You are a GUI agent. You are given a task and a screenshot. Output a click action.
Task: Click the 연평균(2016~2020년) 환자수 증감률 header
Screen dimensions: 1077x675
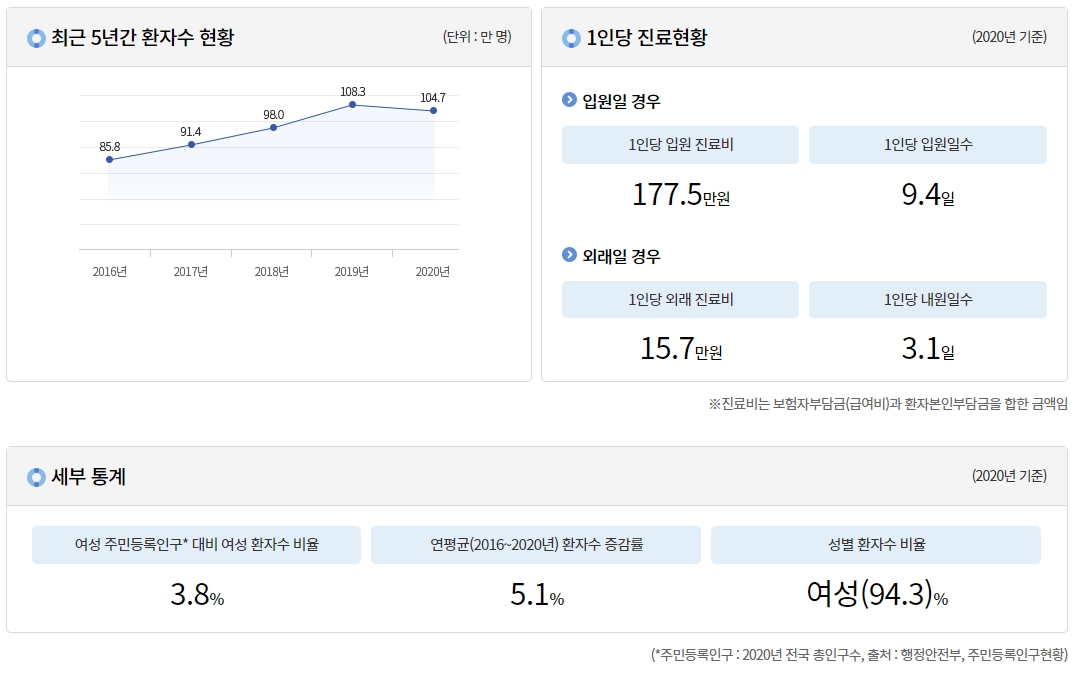(x=536, y=545)
